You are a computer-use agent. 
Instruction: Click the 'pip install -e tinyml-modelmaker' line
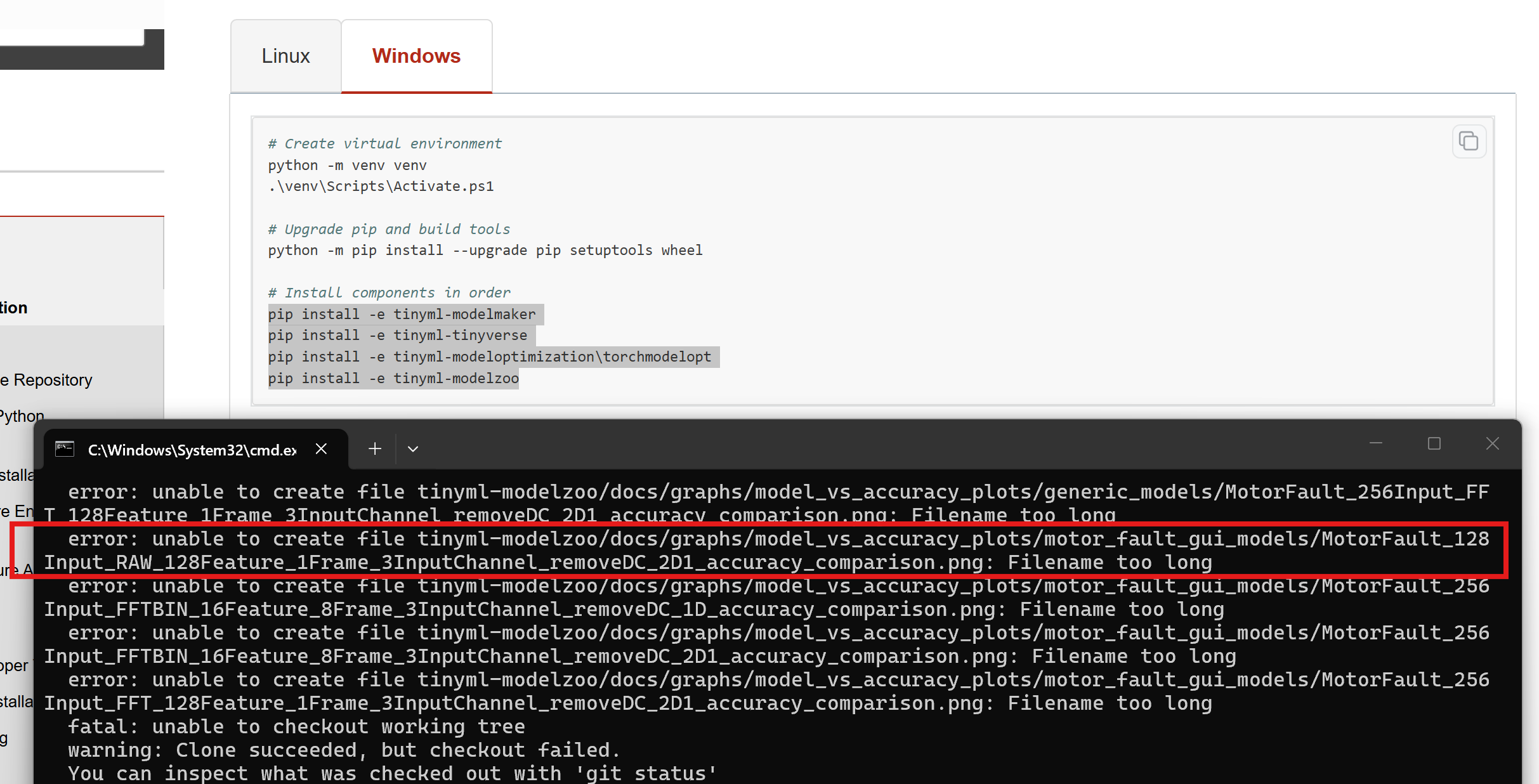402,314
